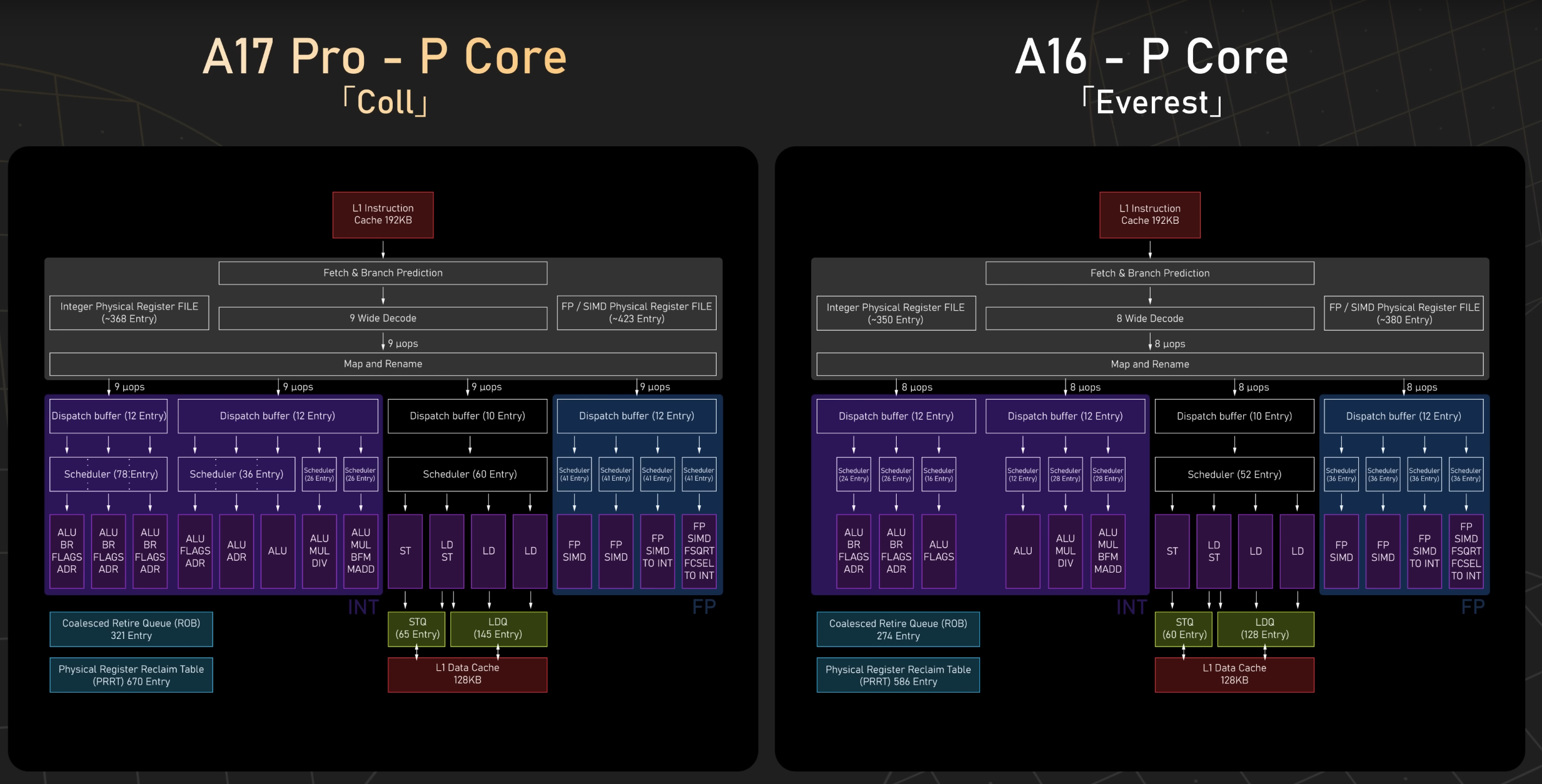Image resolution: width=1542 pixels, height=784 pixels.
Task: Click A17 Pro's 'Map and Rename' bar
Action: click(383, 364)
